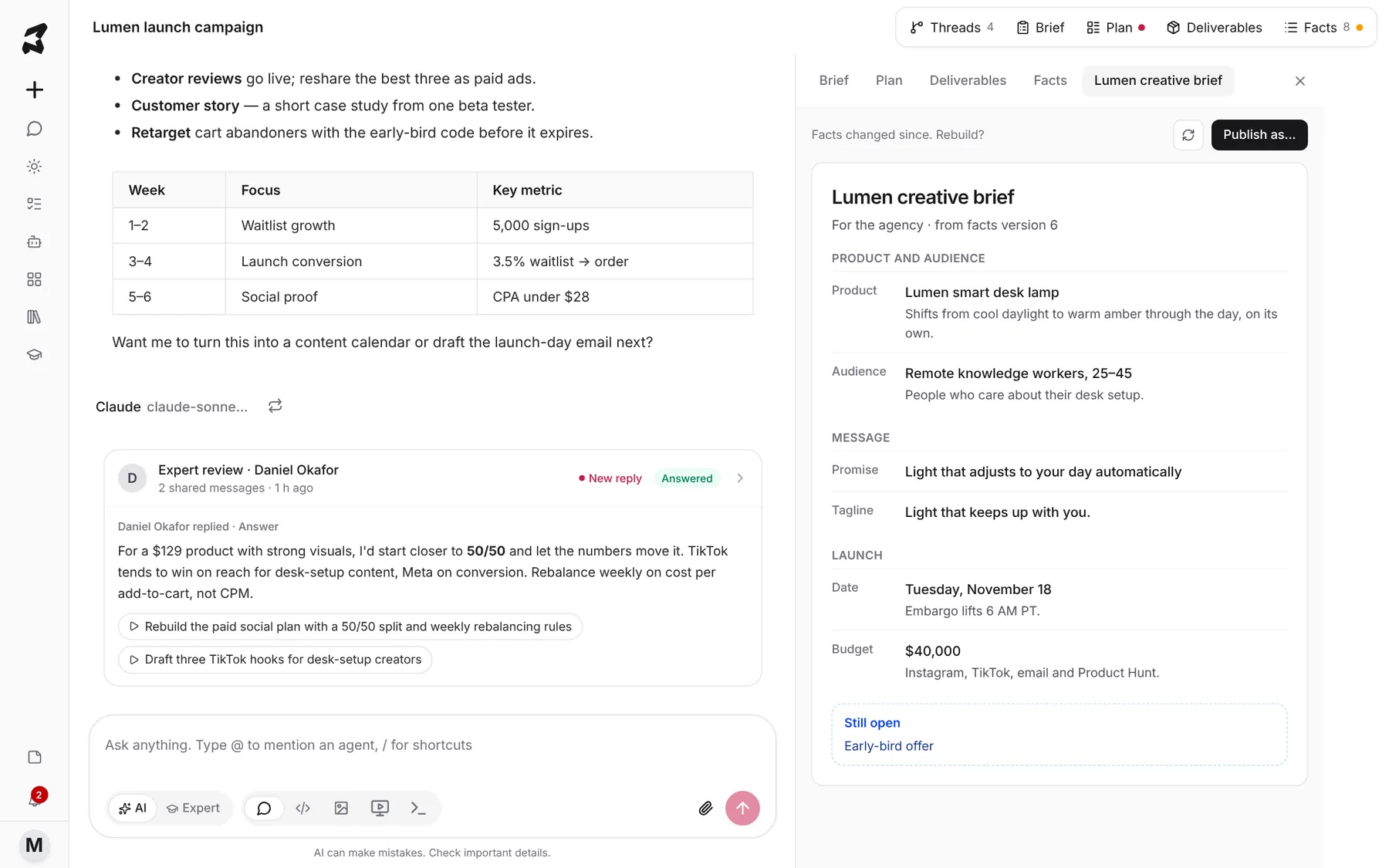1389x868 pixels.
Task: Click the pink send arrow button
Action: click(742, 808)
